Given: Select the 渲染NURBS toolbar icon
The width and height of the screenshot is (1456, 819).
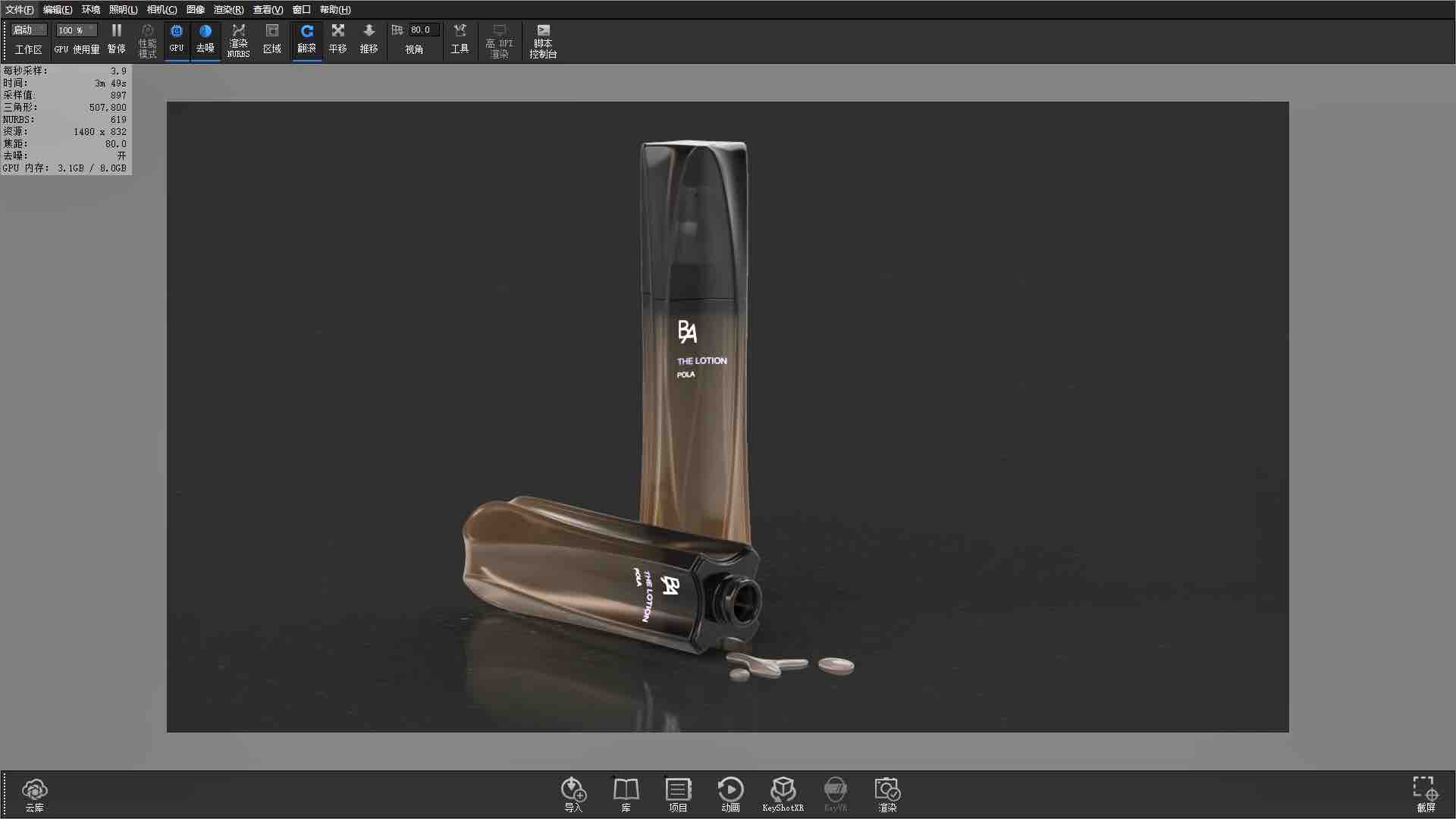Looking at the screenshot, I should coord(238,39).
